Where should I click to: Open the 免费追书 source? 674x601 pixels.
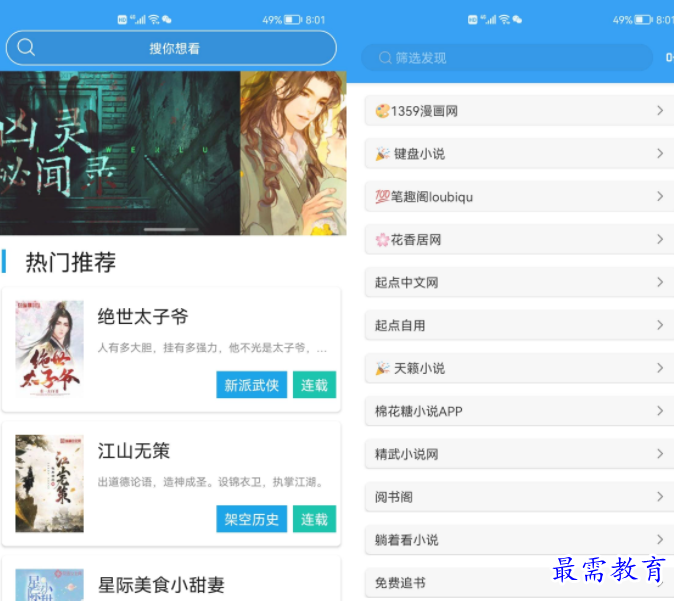(x=520, y=583)
